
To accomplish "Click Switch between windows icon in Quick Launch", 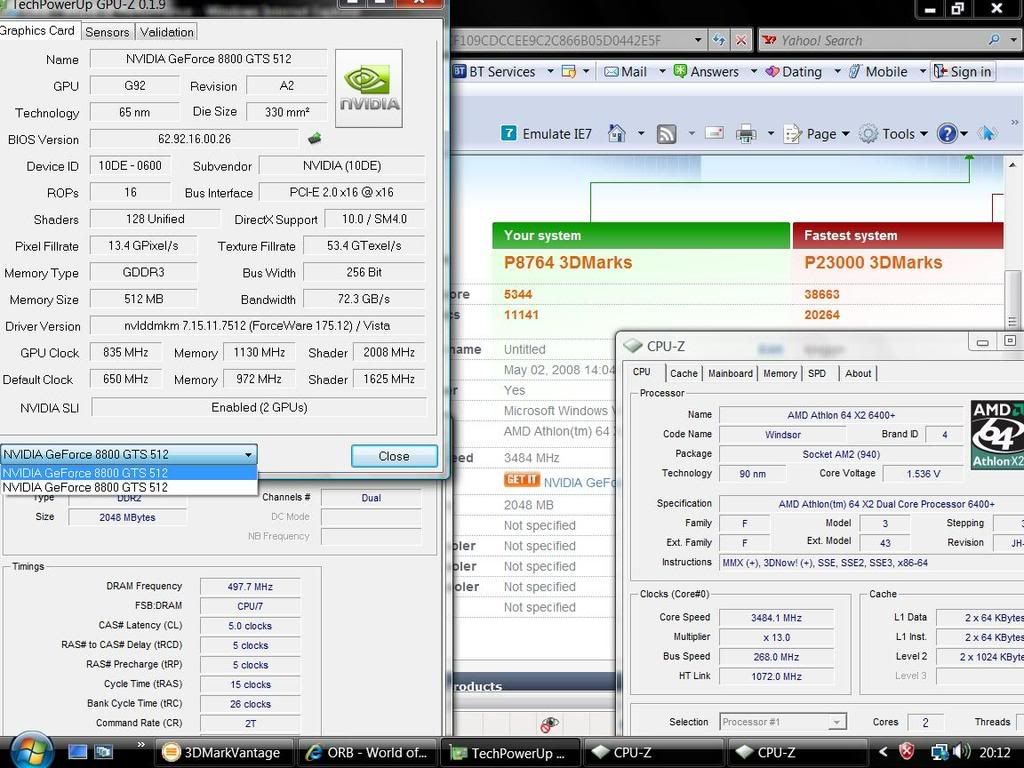I will pyautogui.click(x=103, y=752).
